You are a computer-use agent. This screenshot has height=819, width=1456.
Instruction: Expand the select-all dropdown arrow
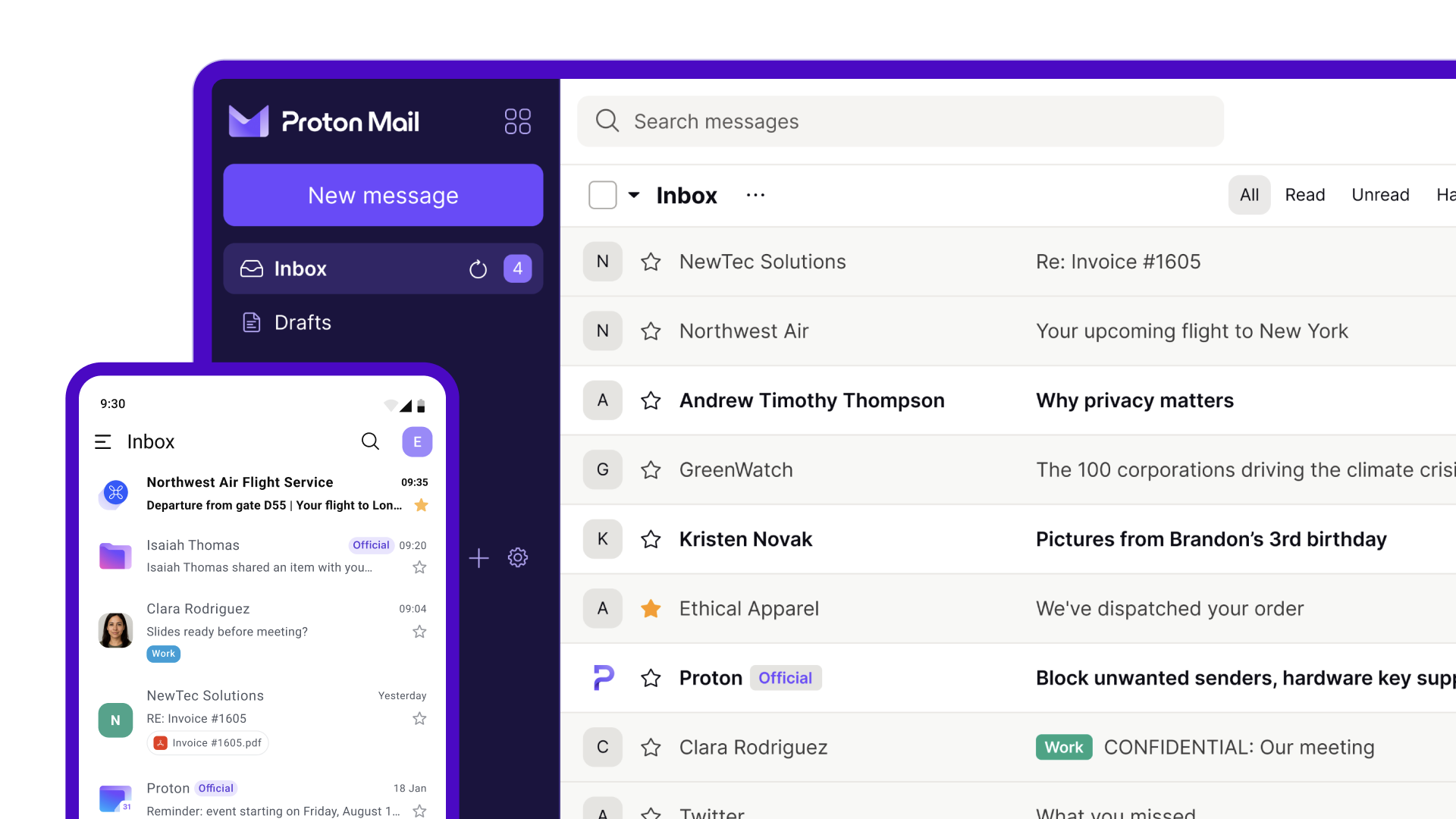[x=634, y=195]
